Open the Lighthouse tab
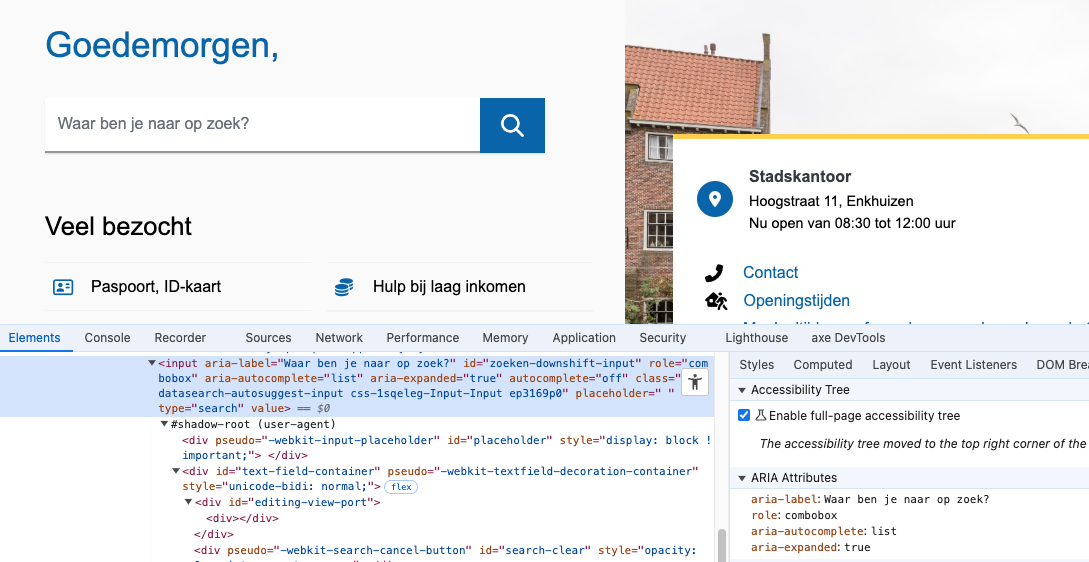 tap(756, 338)
